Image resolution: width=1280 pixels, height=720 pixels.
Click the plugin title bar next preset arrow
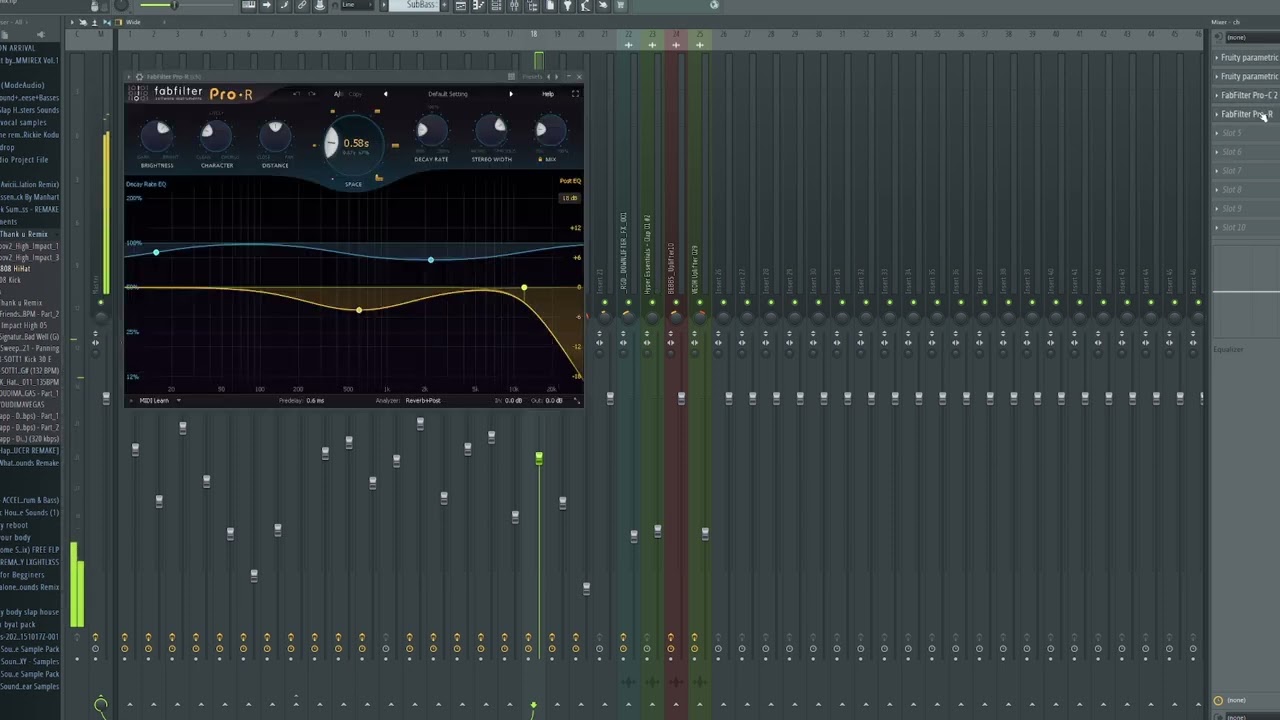[x=558, y=76]
